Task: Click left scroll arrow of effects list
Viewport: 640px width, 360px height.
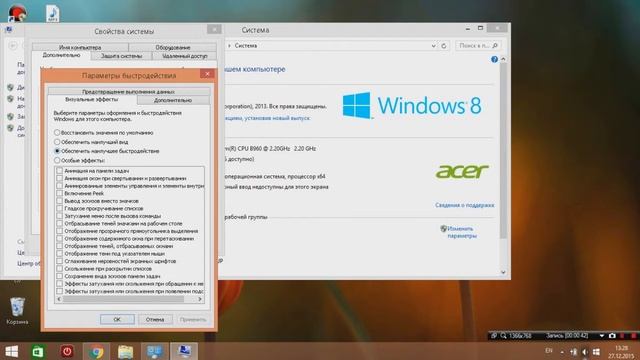Action: (x=59, y=299)
